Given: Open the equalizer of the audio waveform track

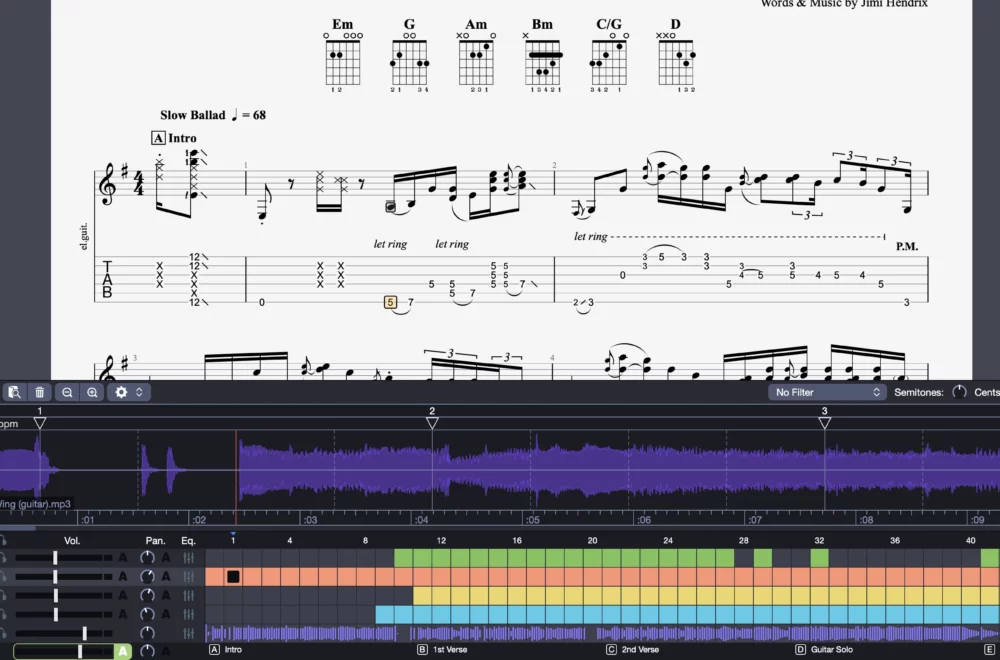Looking at the screenshot, I should click(x=188, y=633).
